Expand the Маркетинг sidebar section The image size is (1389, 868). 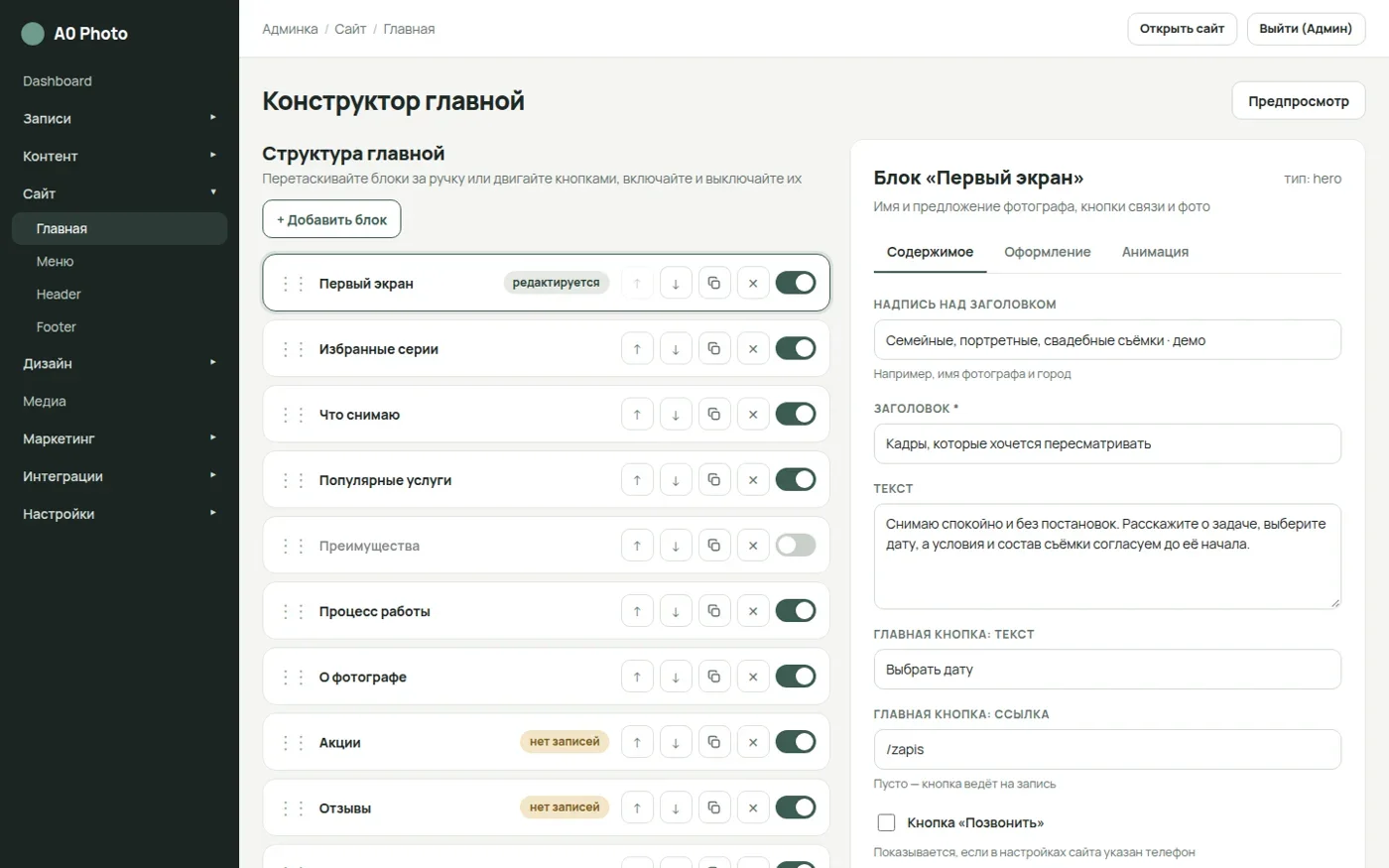tap(119, 438)
